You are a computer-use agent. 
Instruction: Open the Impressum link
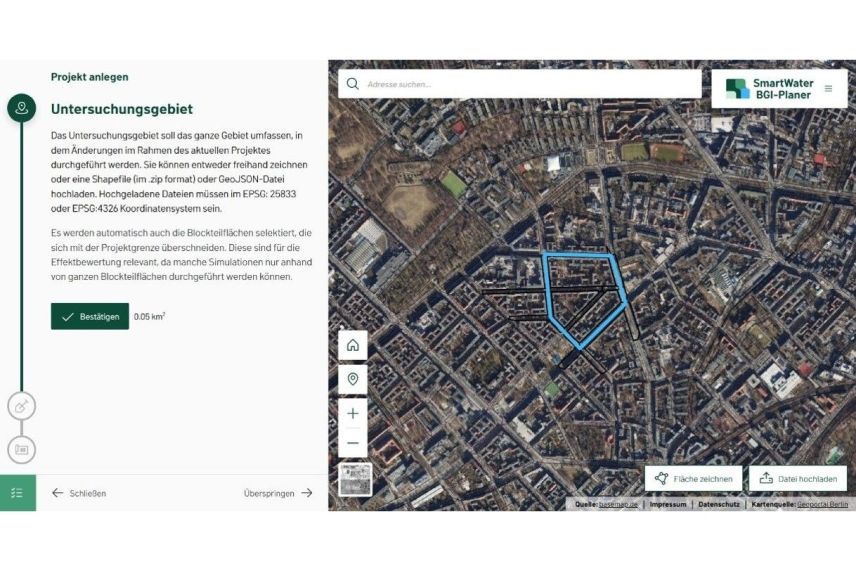pyautogui.click(x=668, y=504)
